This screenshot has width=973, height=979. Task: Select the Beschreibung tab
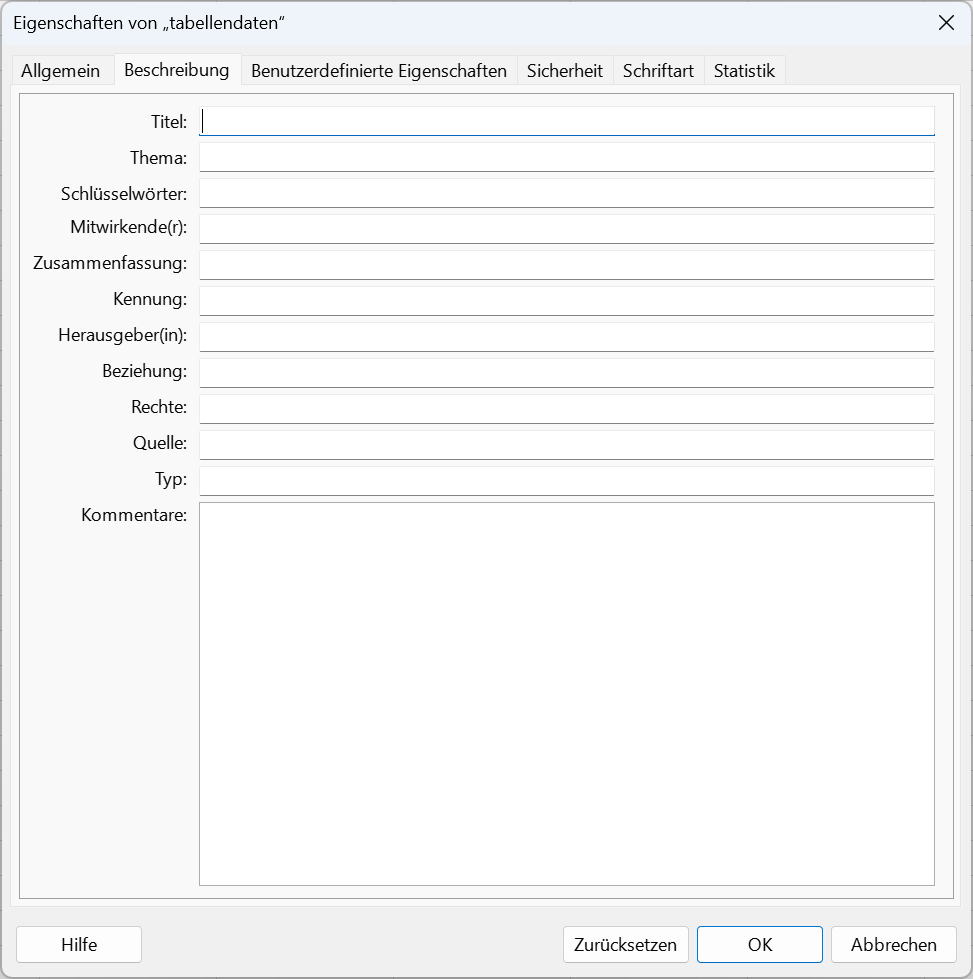point(177,69)
